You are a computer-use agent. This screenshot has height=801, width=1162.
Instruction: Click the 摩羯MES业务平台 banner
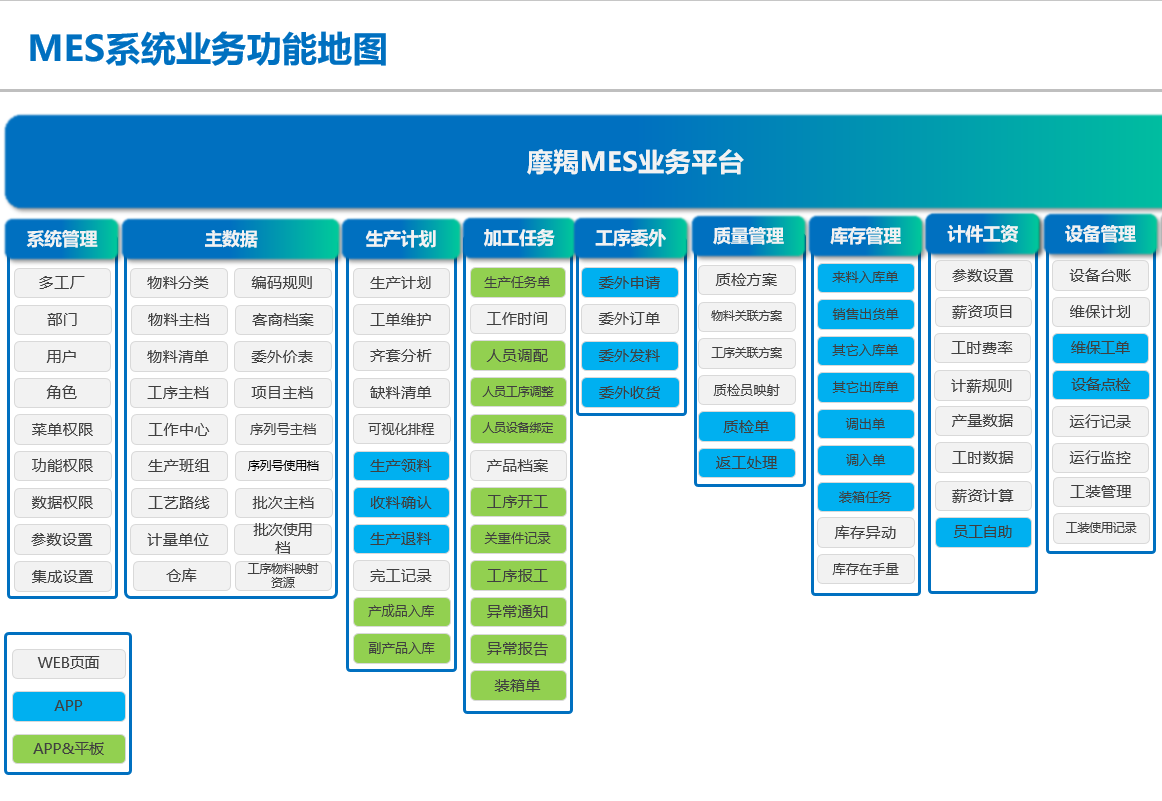(x=634, y=162)
